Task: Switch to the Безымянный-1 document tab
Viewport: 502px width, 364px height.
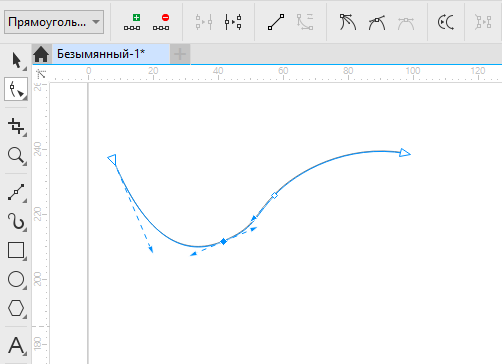Action: pos(111,54)
